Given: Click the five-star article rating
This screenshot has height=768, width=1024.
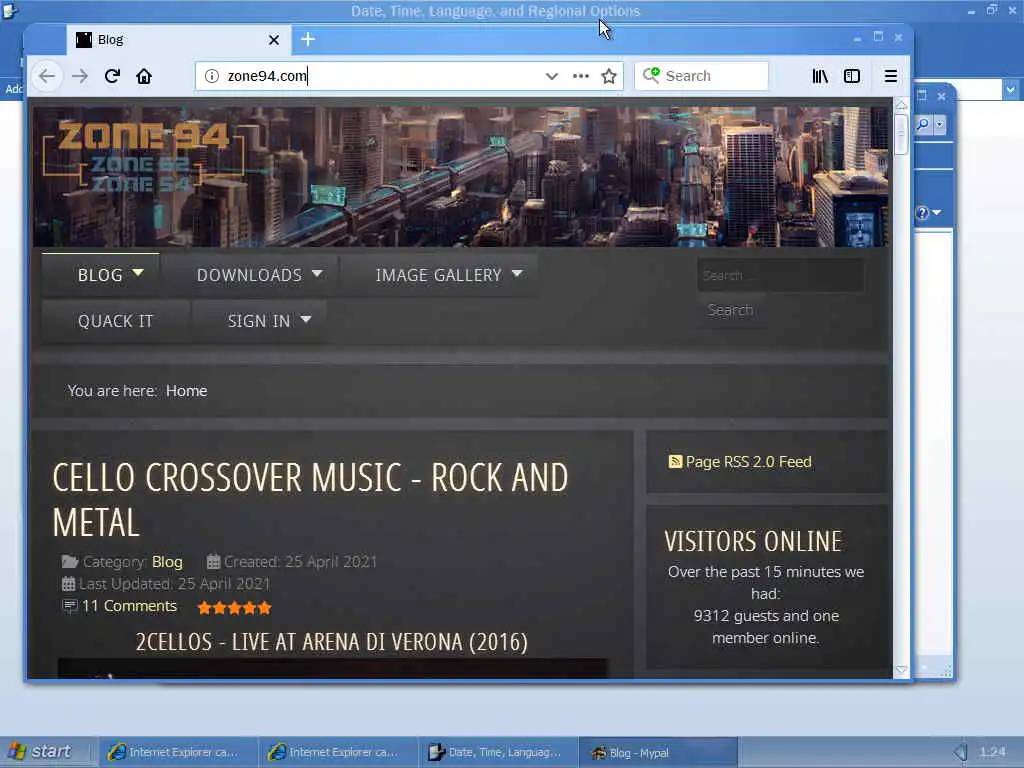Looking at the screenshot, I should tap(234, 608).
